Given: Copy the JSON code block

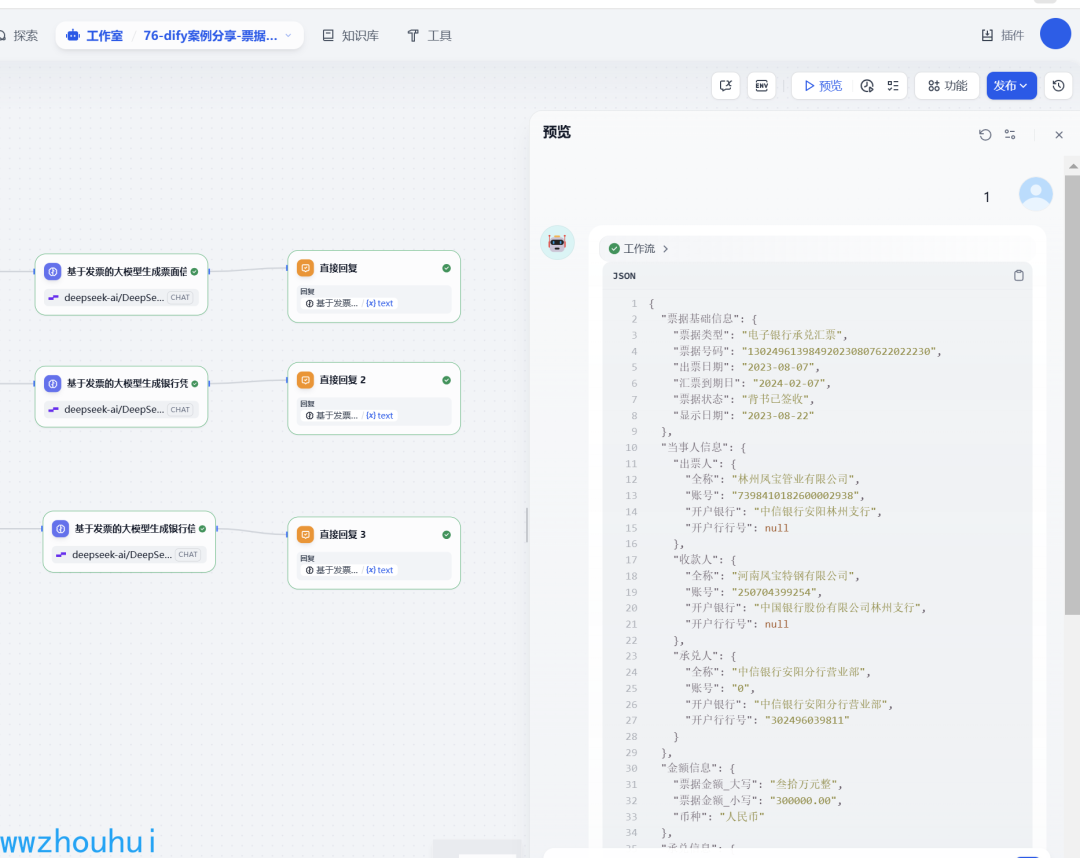Looking at the screenshot, I should tap(1019, 275).
